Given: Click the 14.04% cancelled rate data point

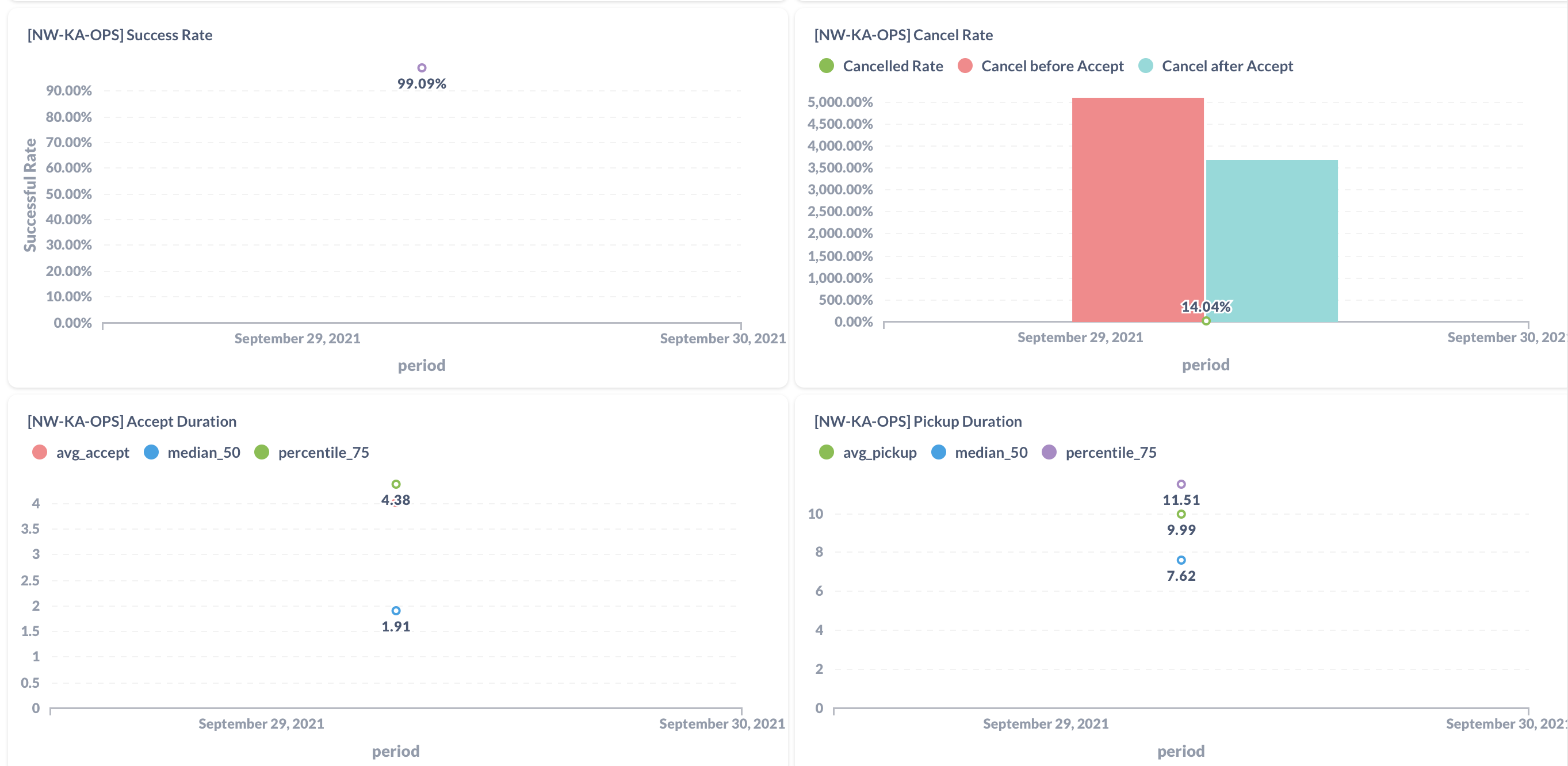Looking at the screenshot, I should pos(1206,321).
